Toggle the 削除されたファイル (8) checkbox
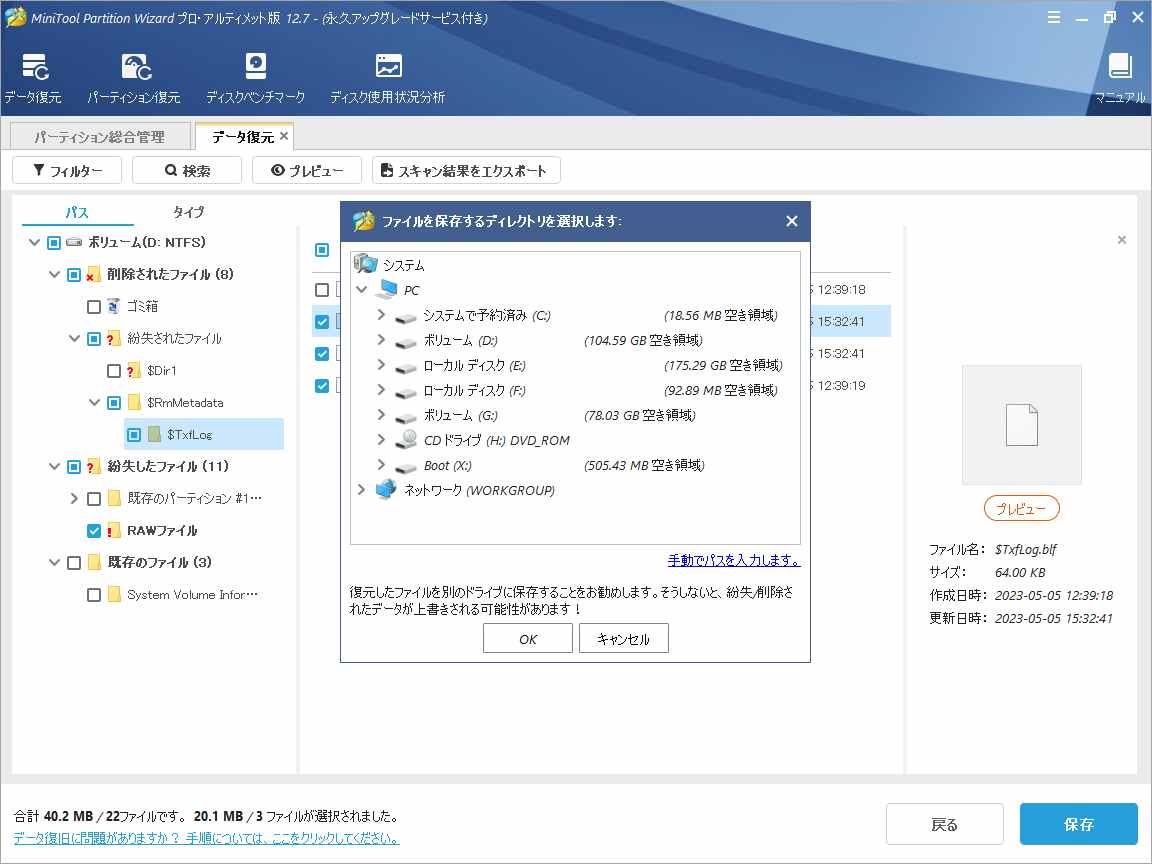1152x864 pixels. tap(73, 275)
